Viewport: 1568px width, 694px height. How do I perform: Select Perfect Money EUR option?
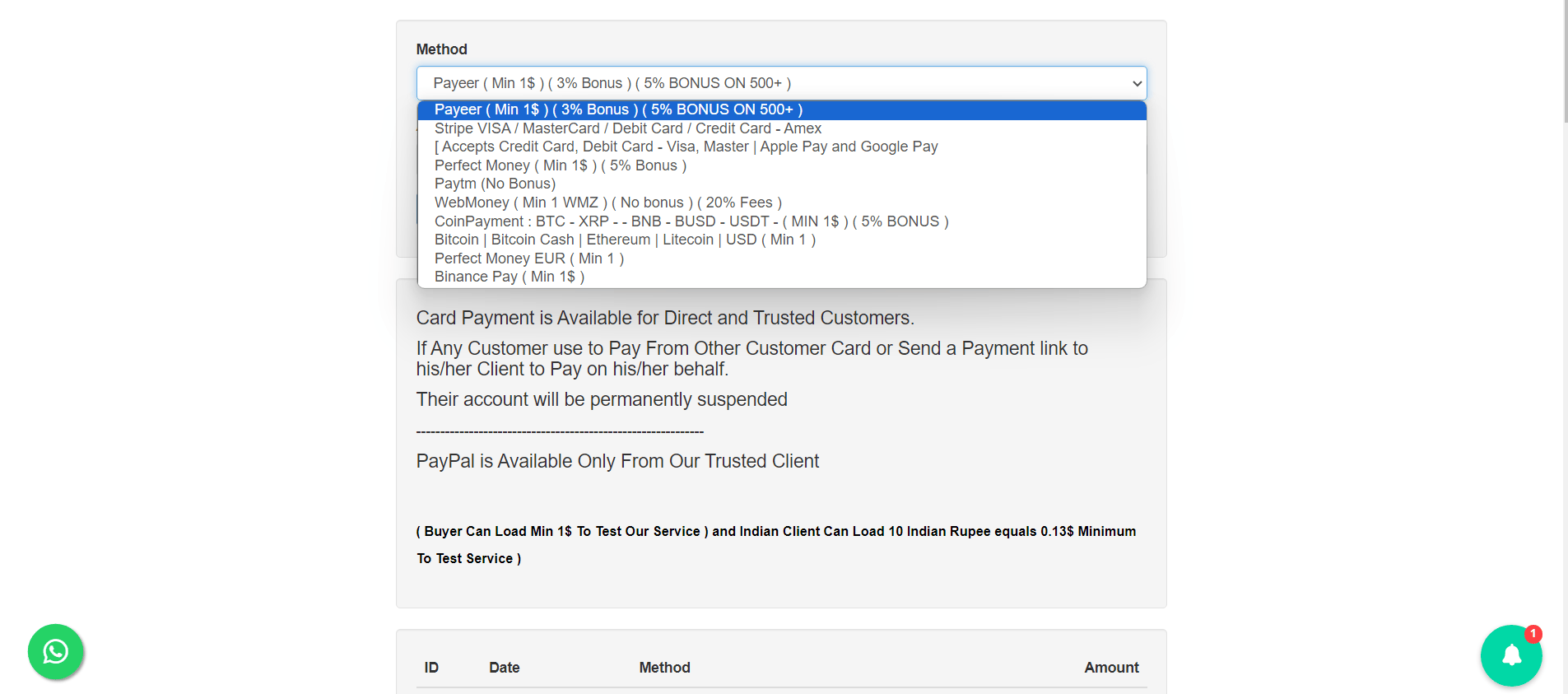[x=528, y=259]
